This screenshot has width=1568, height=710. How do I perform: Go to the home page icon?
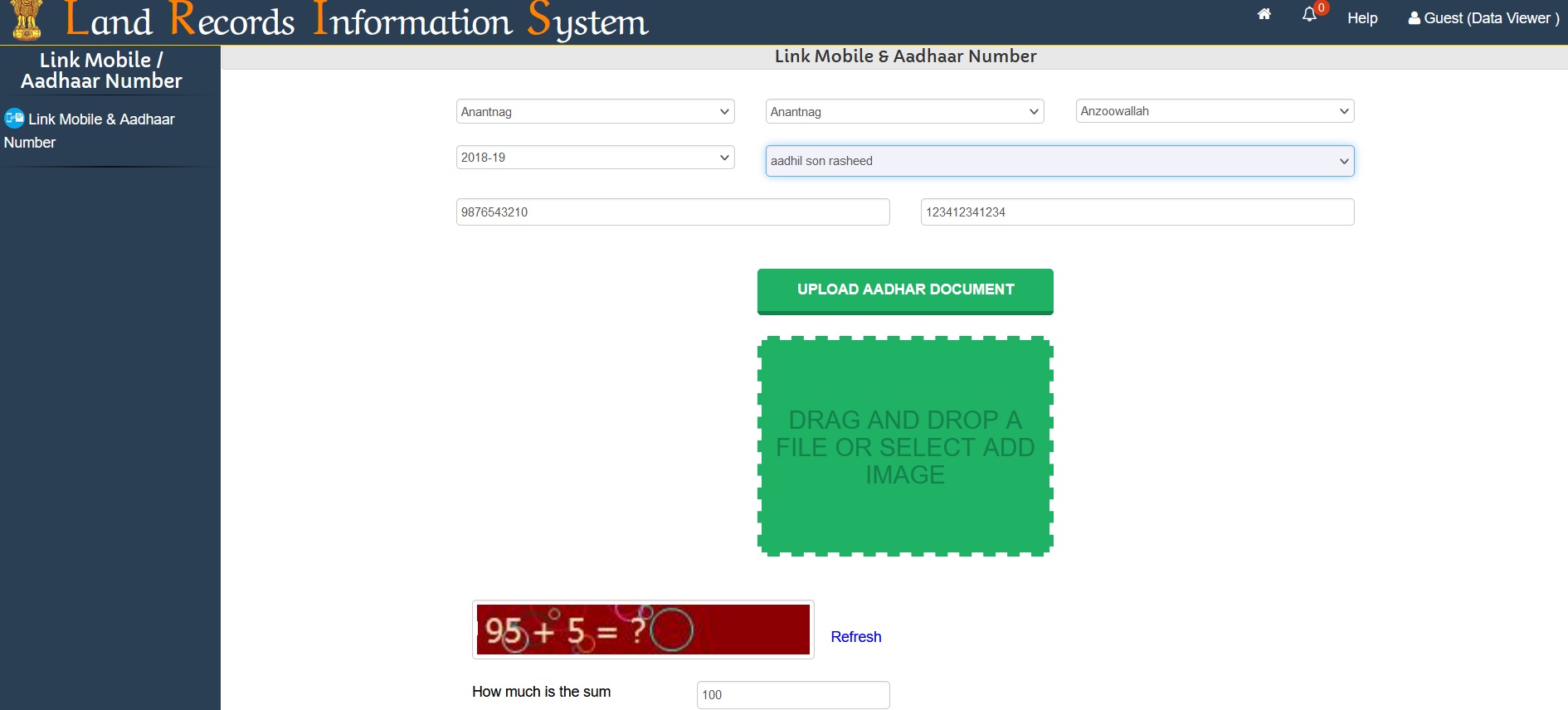1264,14
